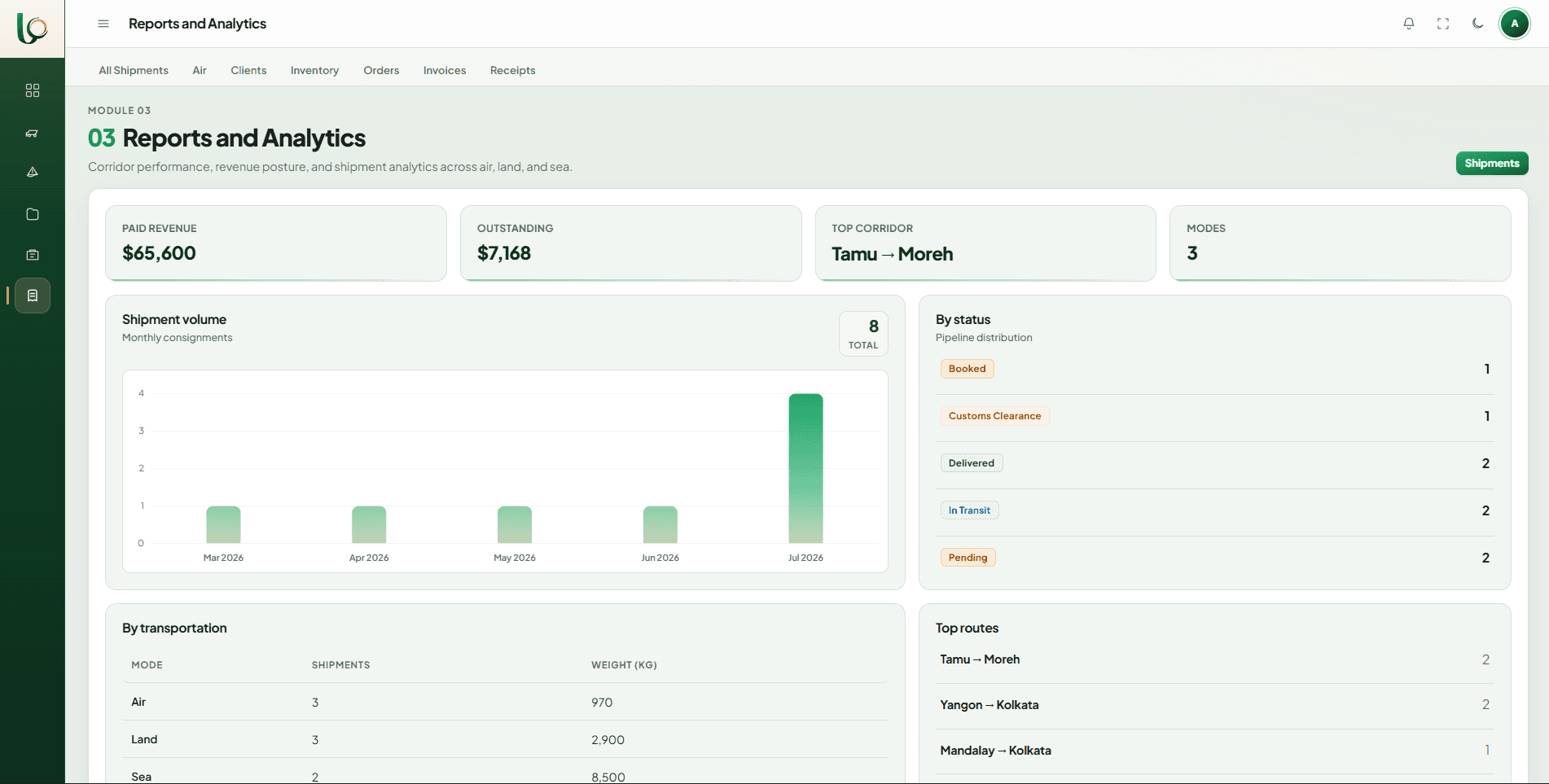This screenshot has height=784, width=1549.
Task: Click the Jul 2026 bar in chart
Action: click(x=805, y=469)
